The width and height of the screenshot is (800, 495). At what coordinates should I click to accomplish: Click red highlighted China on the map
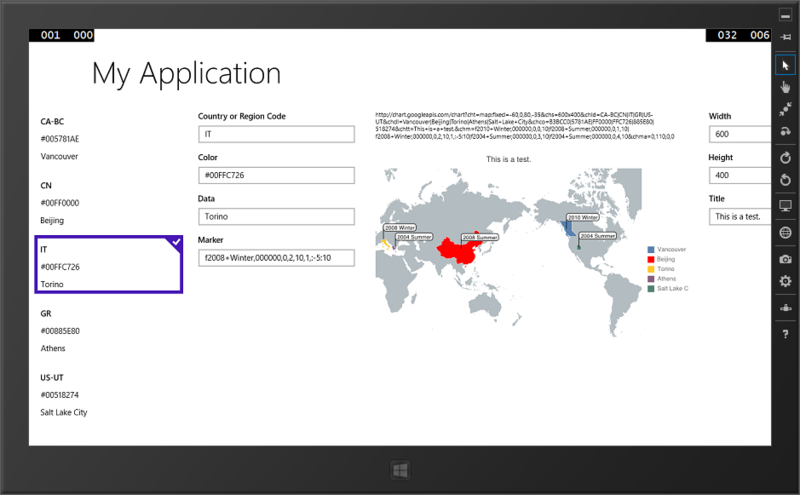(x=457, y=251)
